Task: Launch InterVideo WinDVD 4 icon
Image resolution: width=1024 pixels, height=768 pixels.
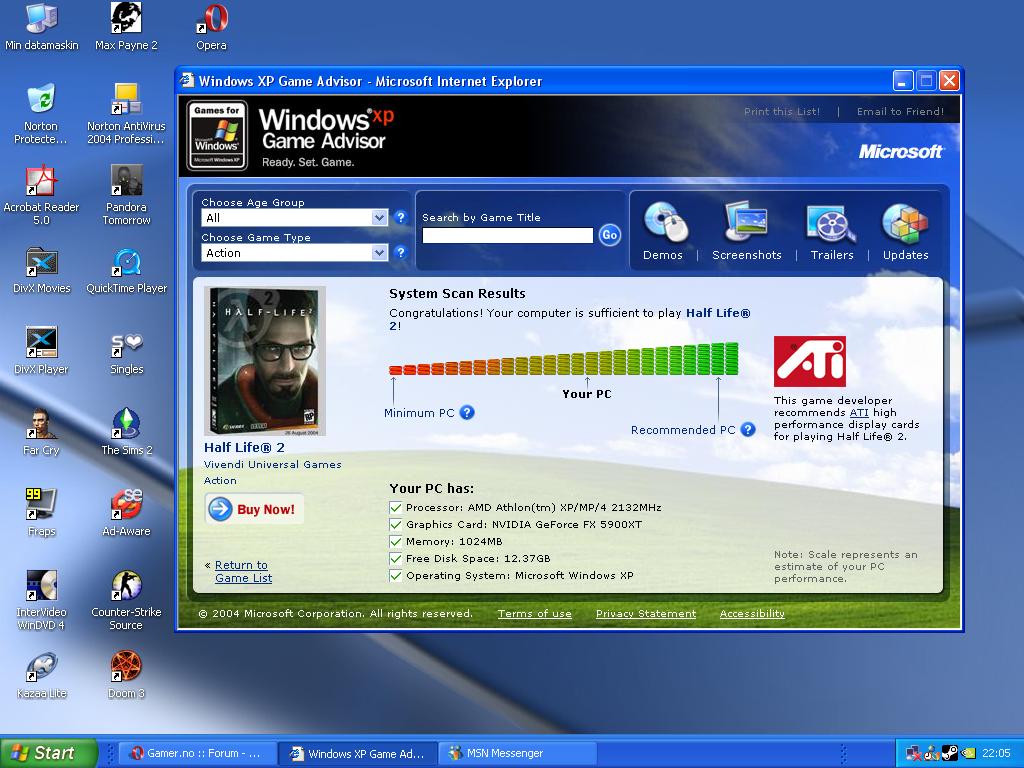Action: 41,600
